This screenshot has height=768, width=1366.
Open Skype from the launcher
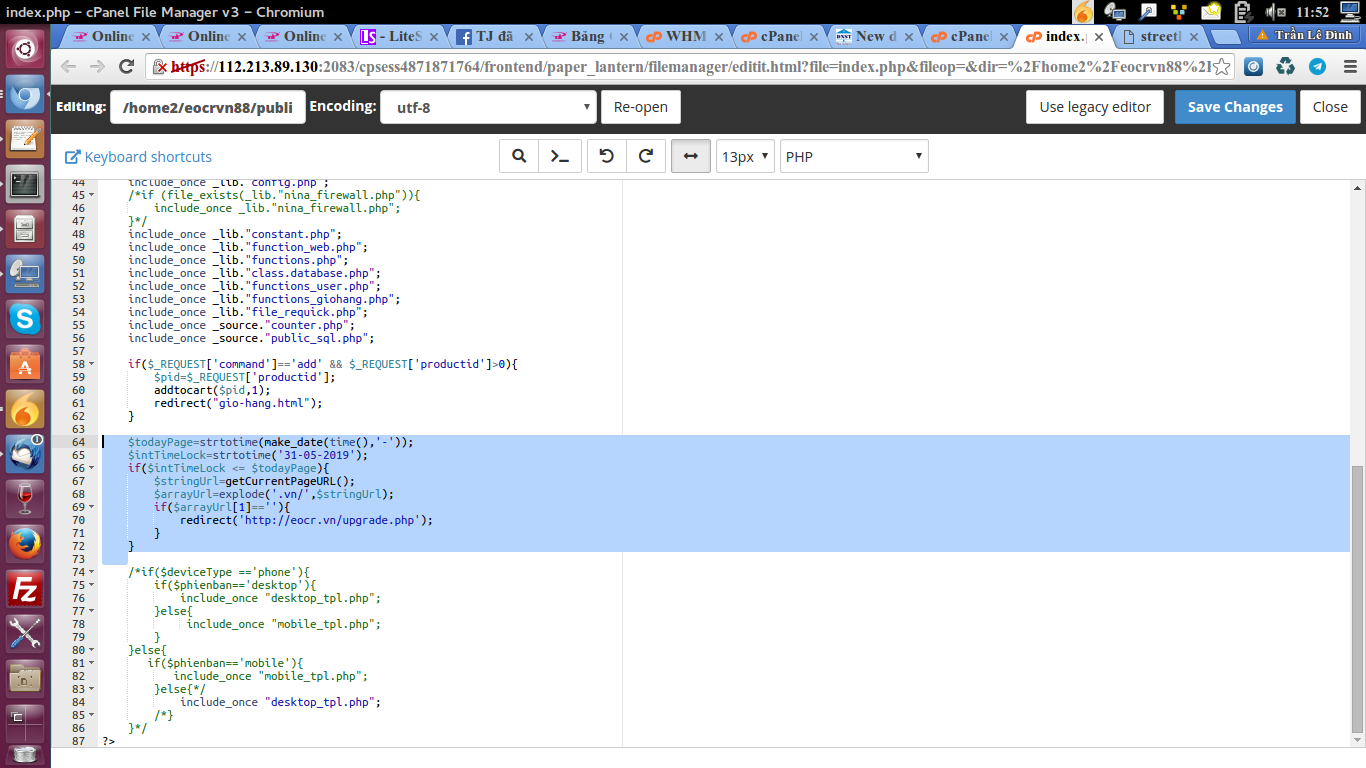tap(25, 320)
